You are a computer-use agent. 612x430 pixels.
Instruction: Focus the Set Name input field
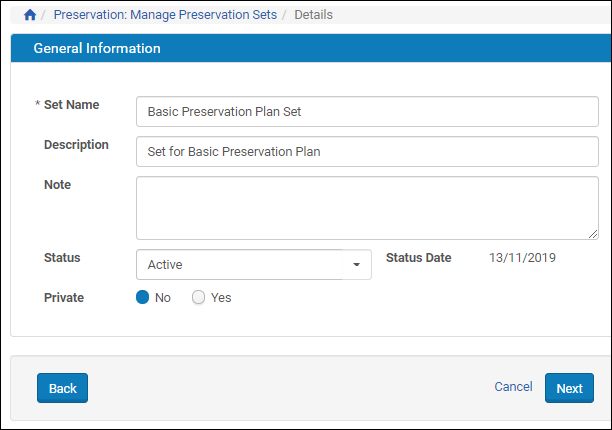pyautogui.click(x=367, y=112)
